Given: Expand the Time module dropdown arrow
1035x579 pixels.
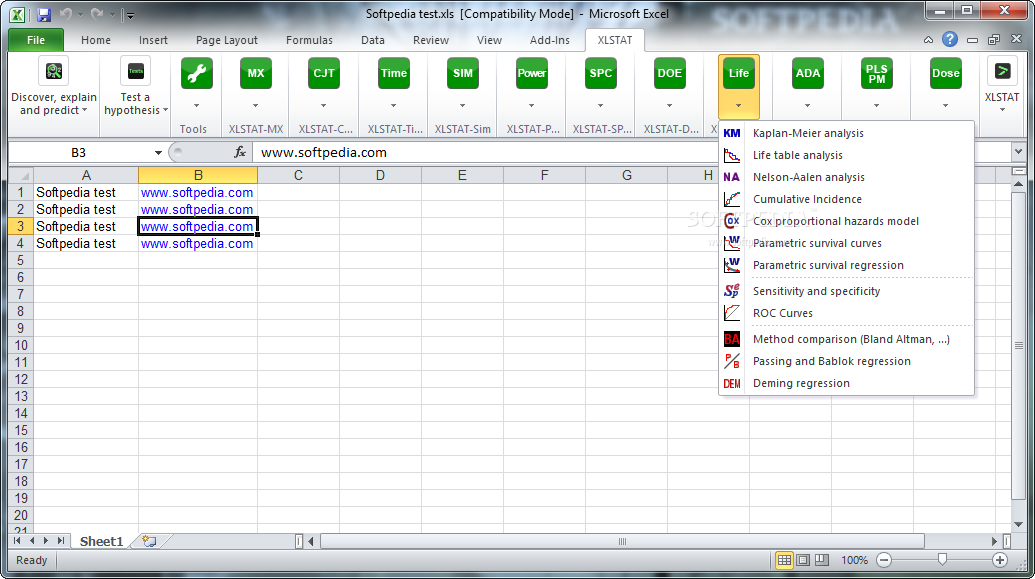Looking at the screenshot, I should click(393, 106).
